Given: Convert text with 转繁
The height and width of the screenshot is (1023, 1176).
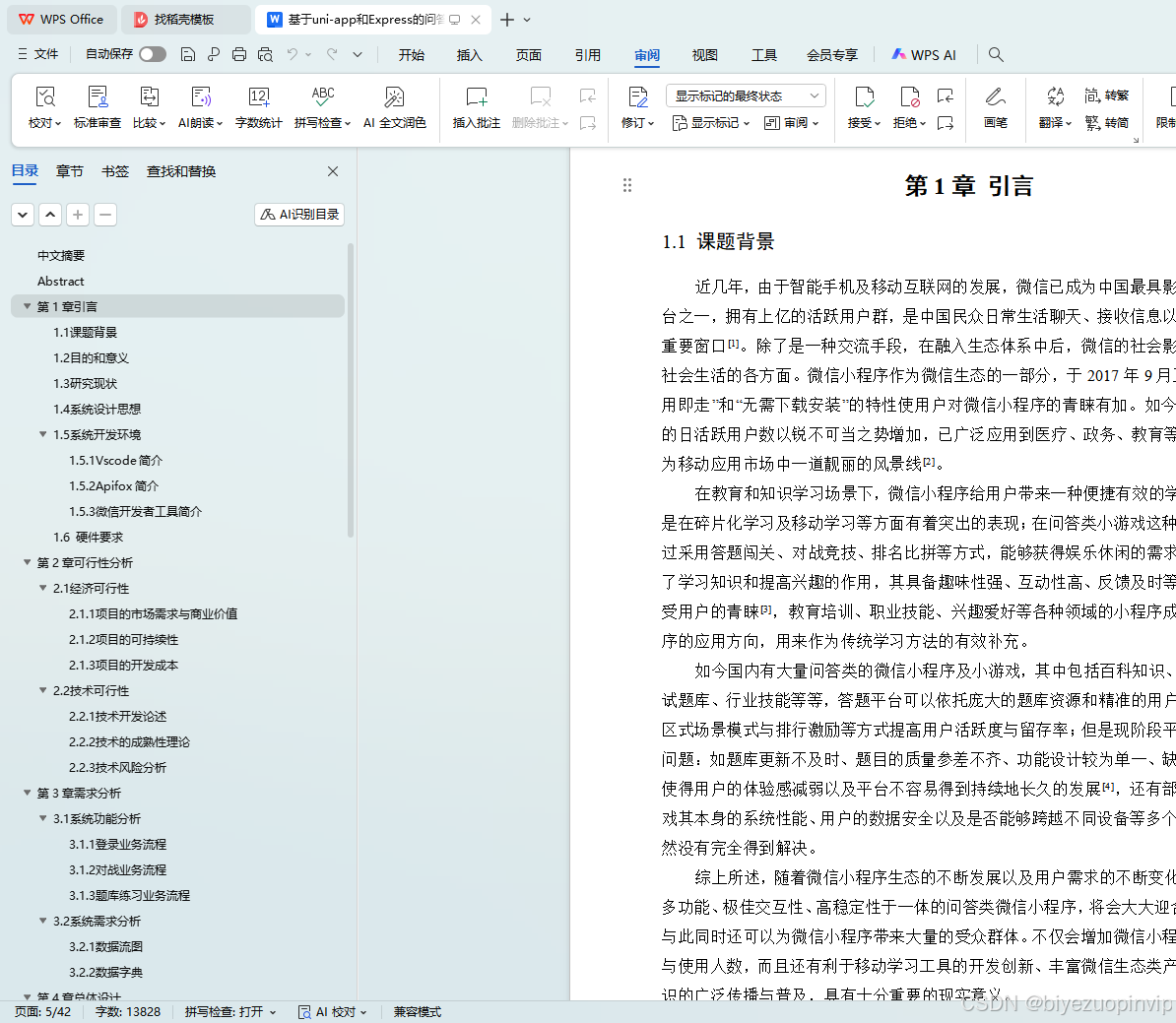Looking at the screenshot, I should (1107, 96).
